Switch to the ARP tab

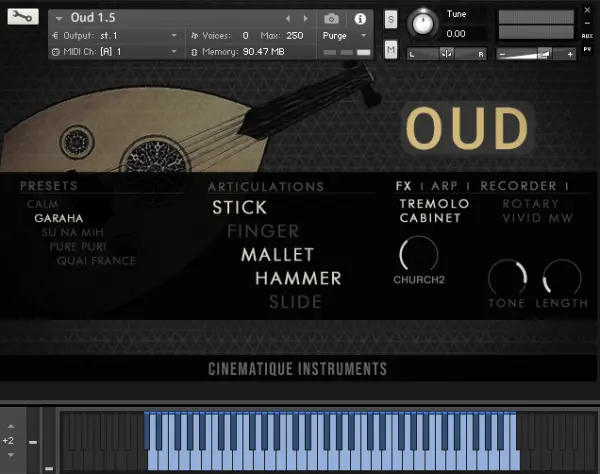444,186
